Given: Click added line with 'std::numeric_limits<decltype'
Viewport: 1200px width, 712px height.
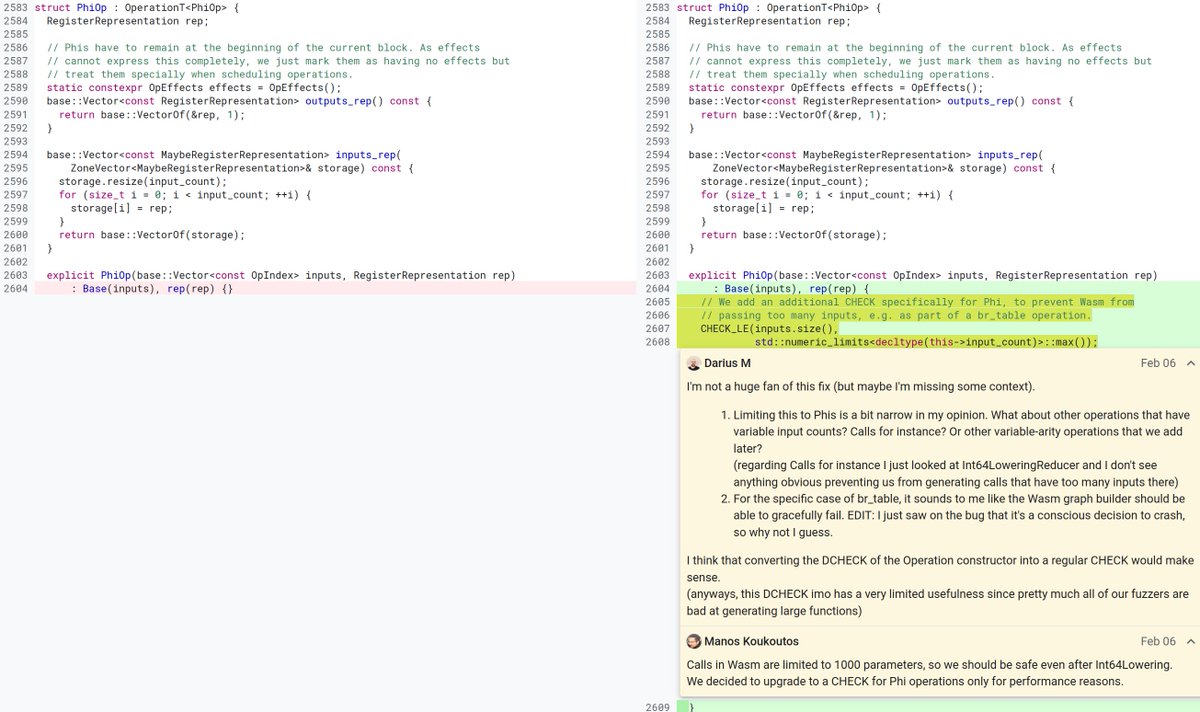Looking at the screenshot, I should click(x=926, y=342).
